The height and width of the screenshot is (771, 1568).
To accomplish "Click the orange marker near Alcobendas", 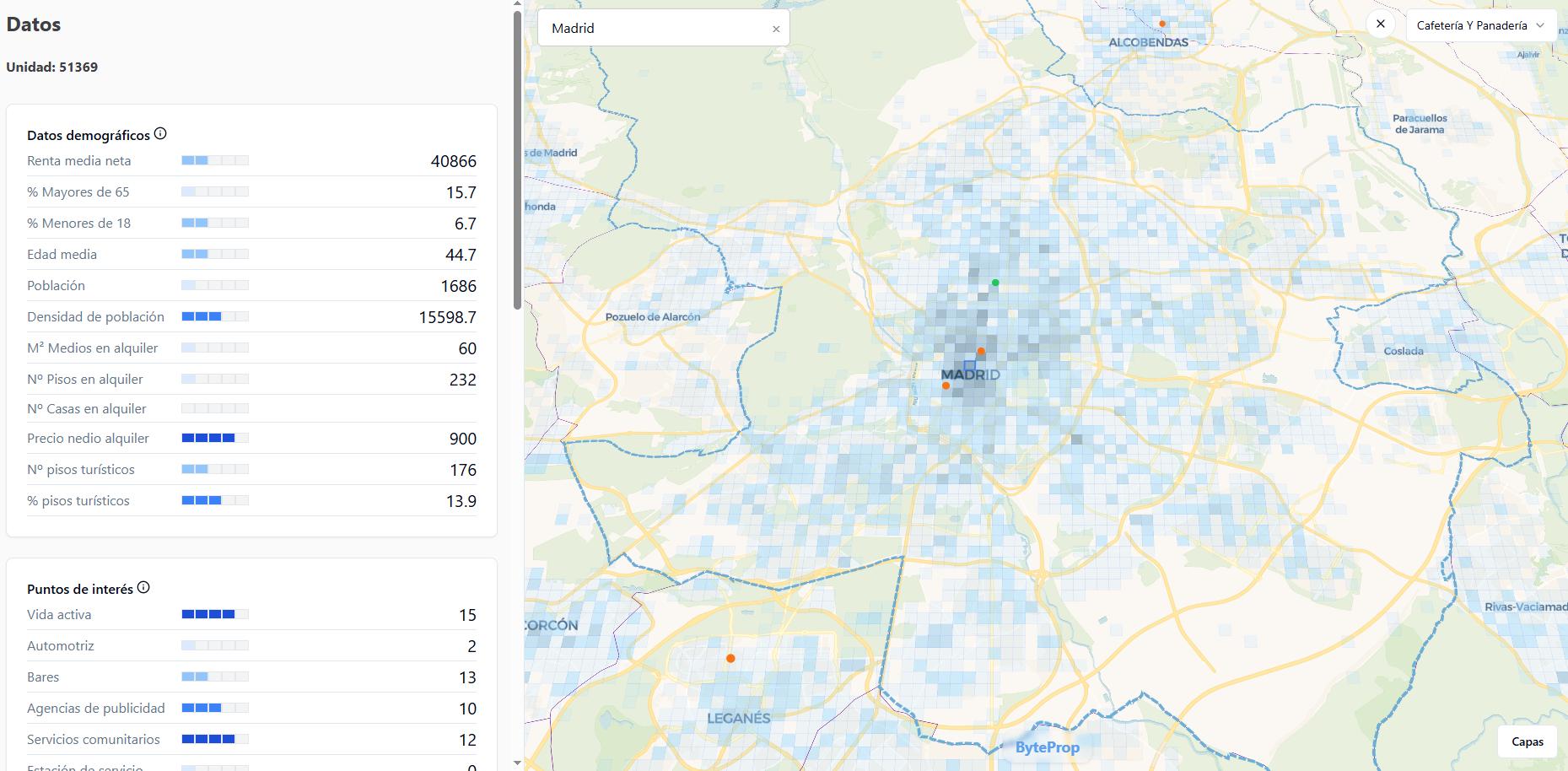I will pos(1162,24).
